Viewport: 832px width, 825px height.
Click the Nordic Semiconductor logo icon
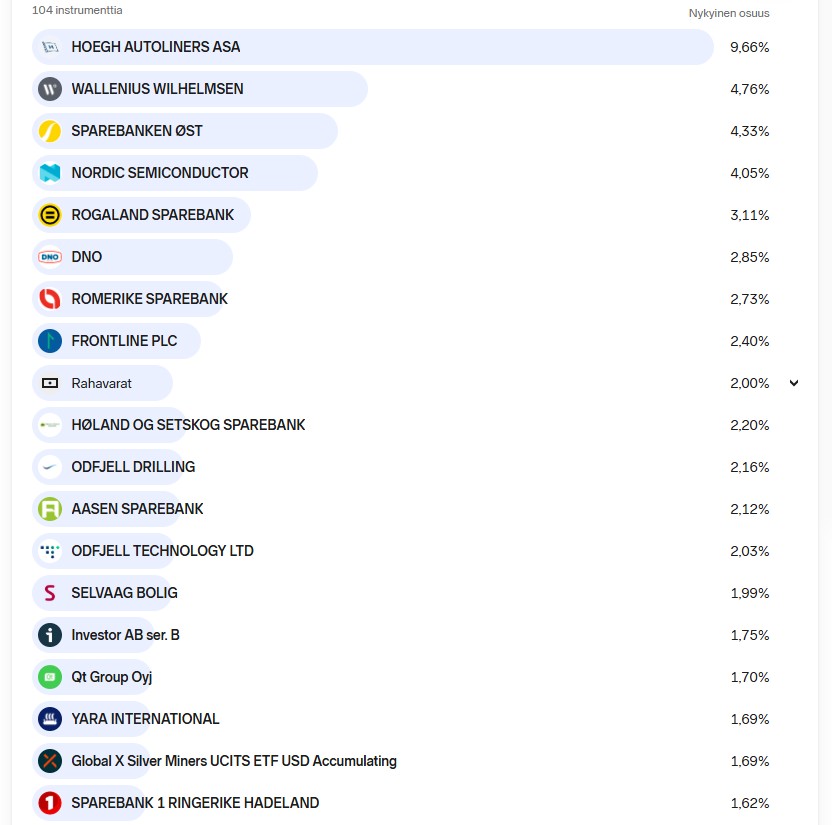point(50,173)
